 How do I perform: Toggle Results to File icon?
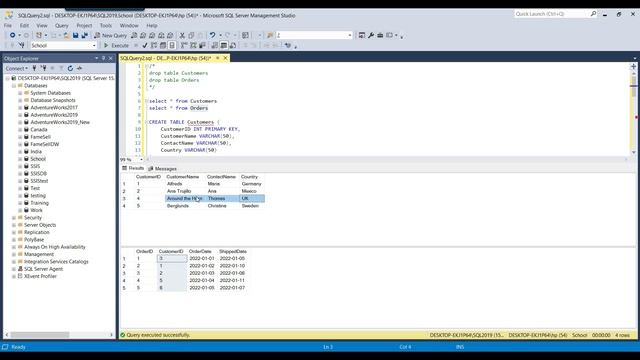click(233, 45)
